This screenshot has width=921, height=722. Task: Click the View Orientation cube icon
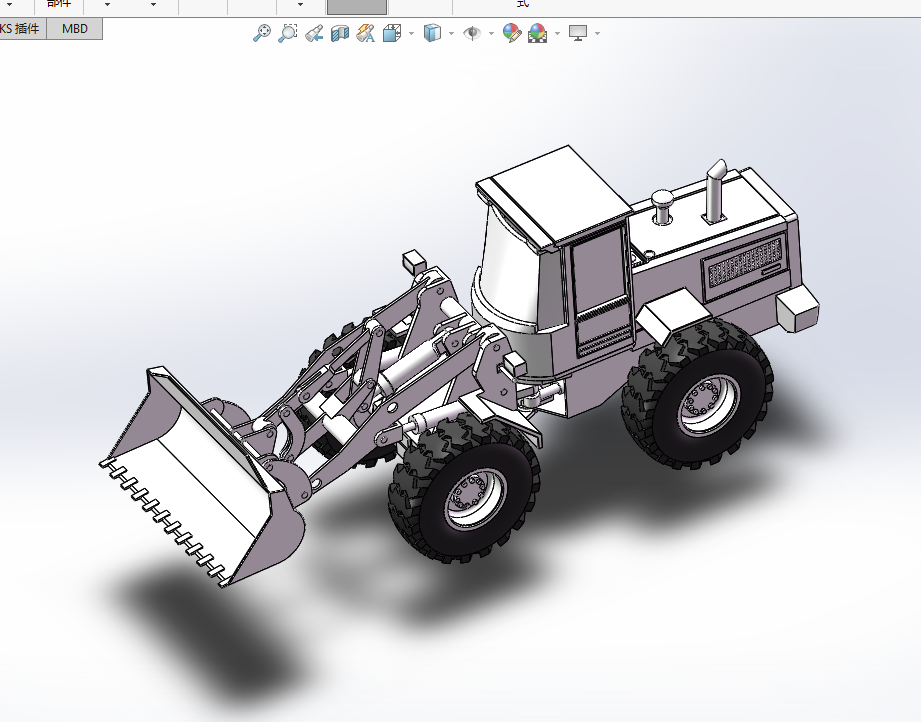392,33
